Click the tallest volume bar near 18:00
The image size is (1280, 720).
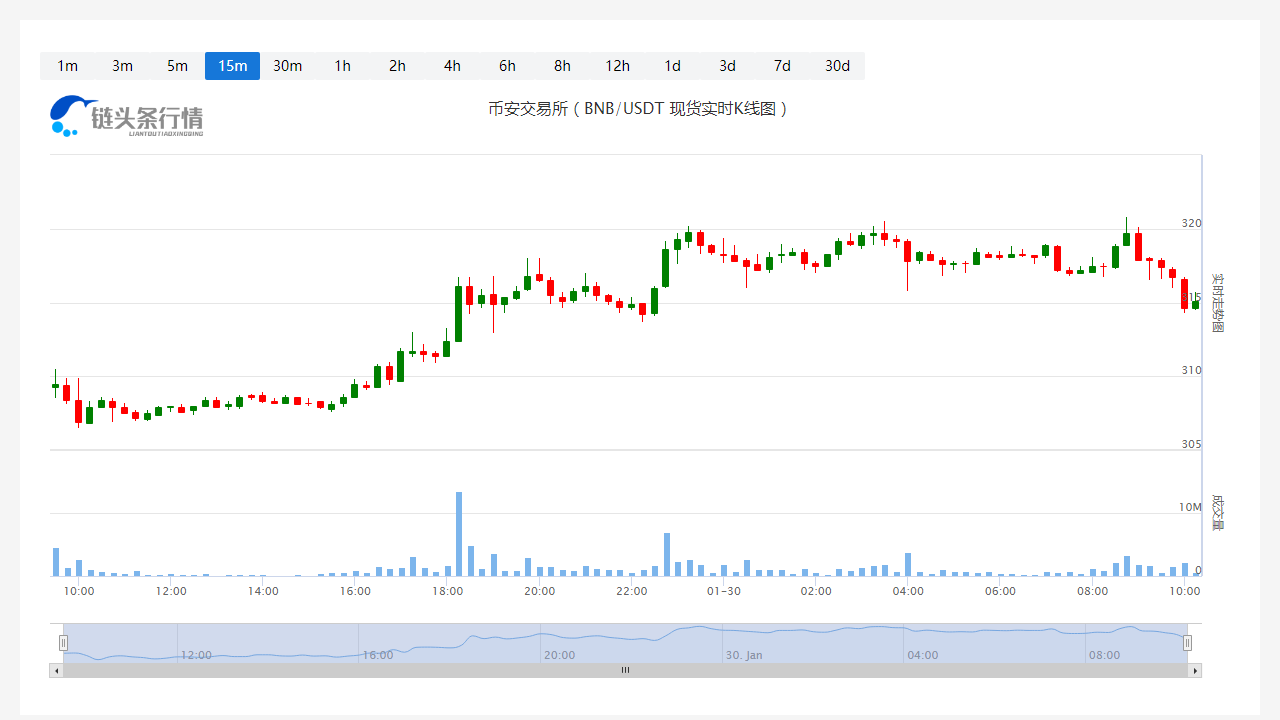[459, 534]
